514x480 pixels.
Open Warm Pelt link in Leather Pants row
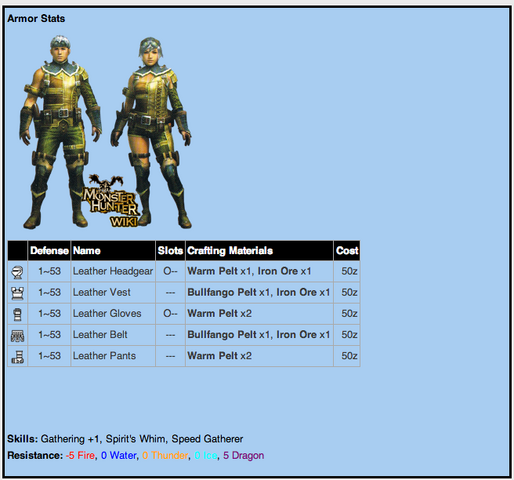(x=212, y=356)
